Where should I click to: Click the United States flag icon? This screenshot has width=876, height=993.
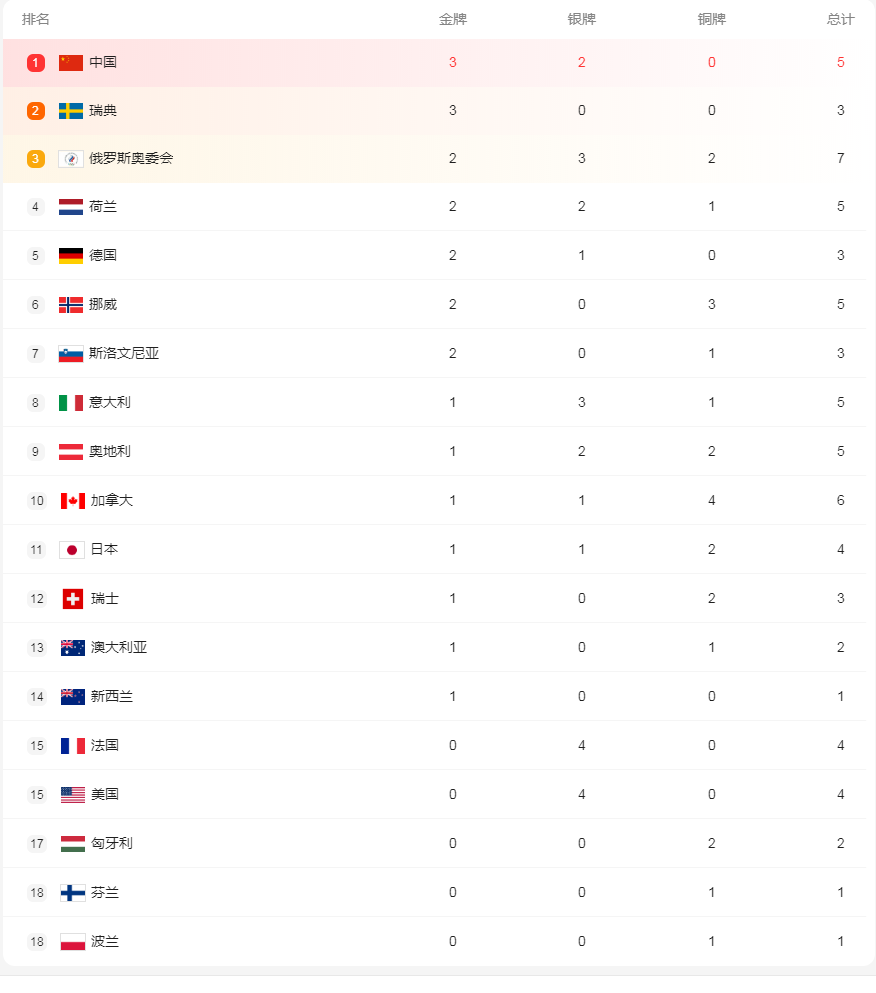tap(72, 795)
